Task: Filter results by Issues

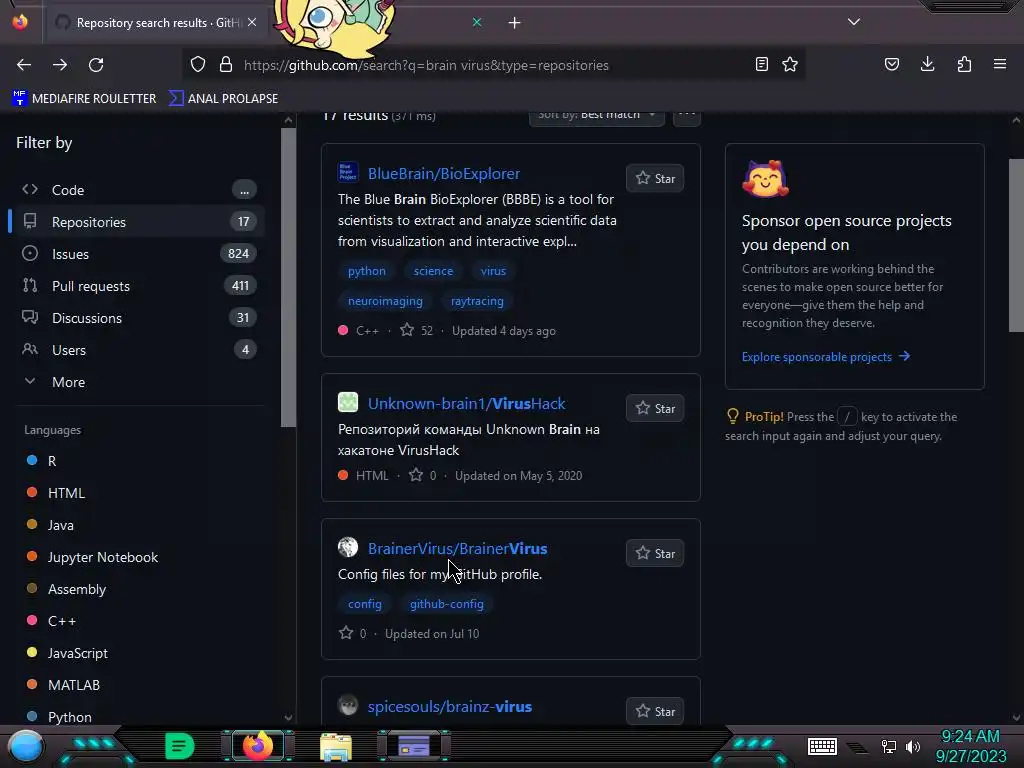Action: click(138, 254)
